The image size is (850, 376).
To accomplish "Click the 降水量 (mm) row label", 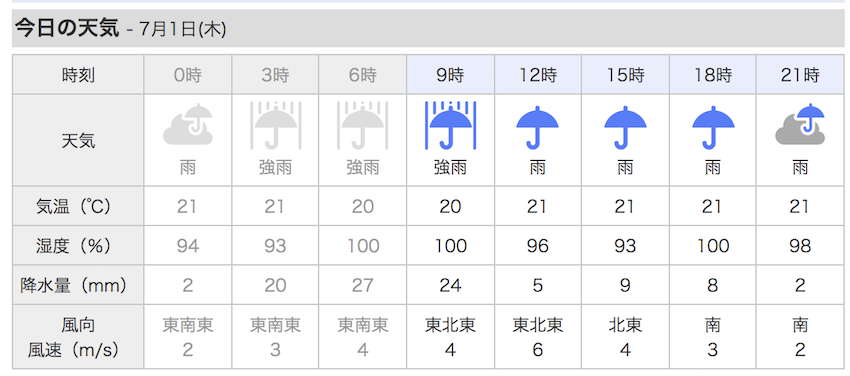I will click(81, 285).
